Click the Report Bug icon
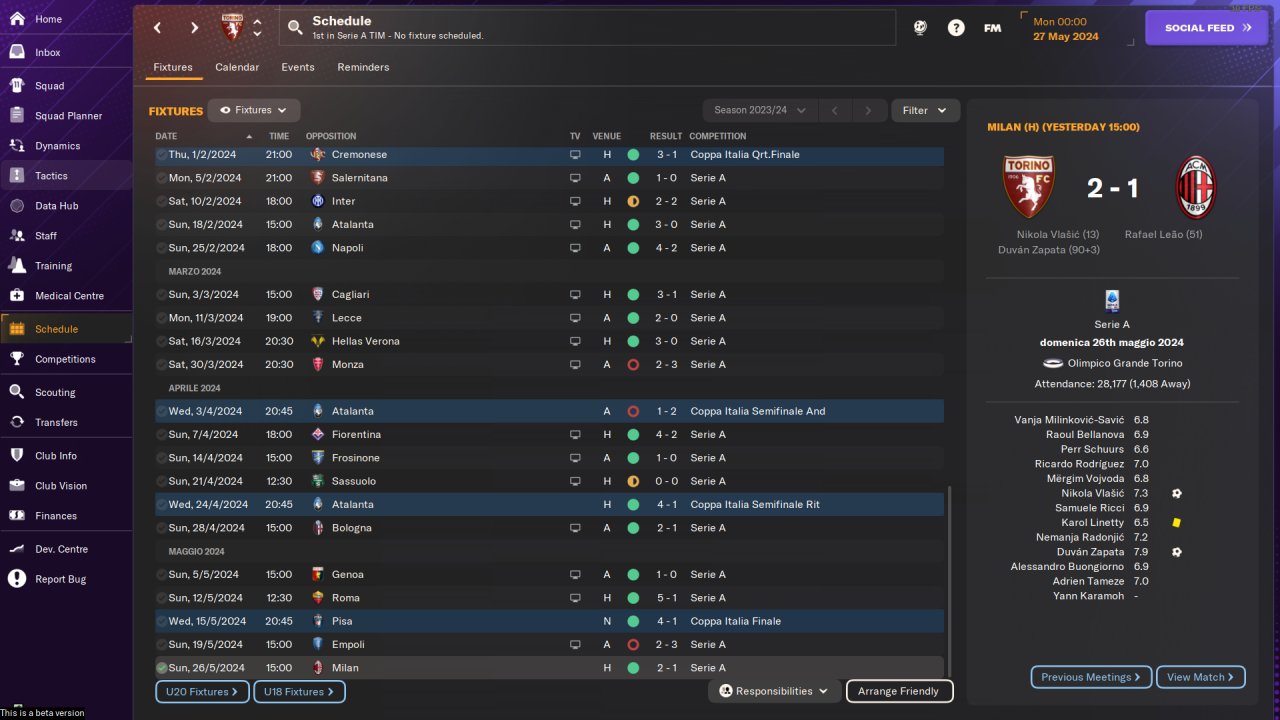Image resolution: width=1280 pixels, height=720 pixels. [x=17, y=578]
